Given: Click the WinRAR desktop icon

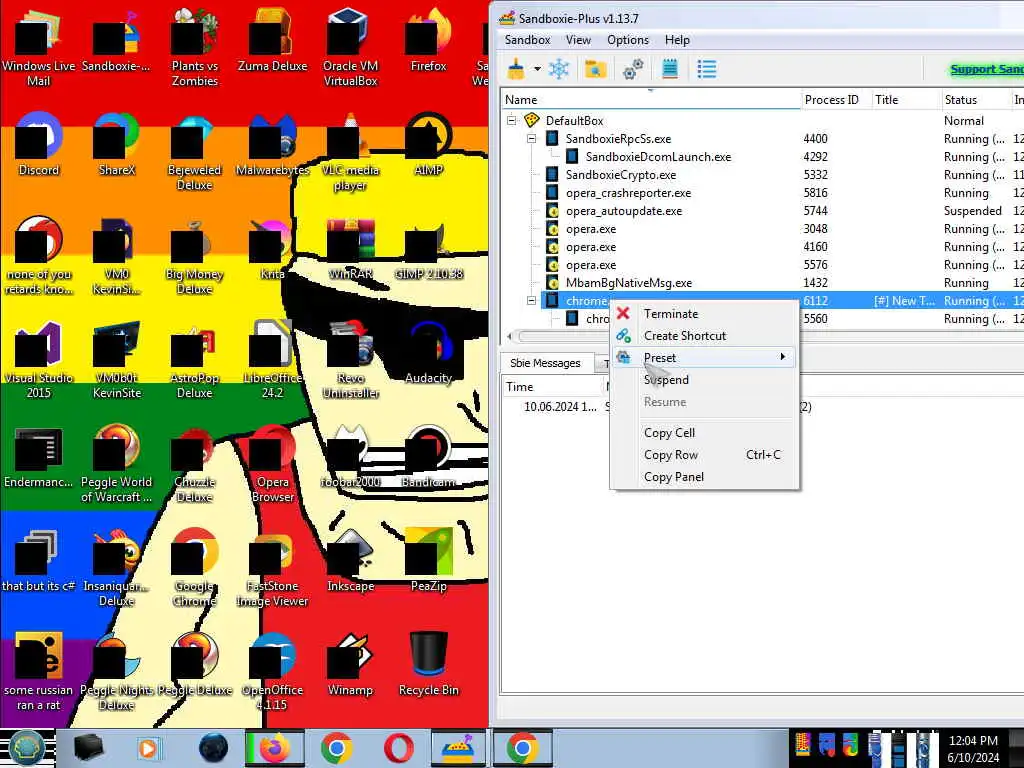Looking at the screenshot, I should 351,248.
